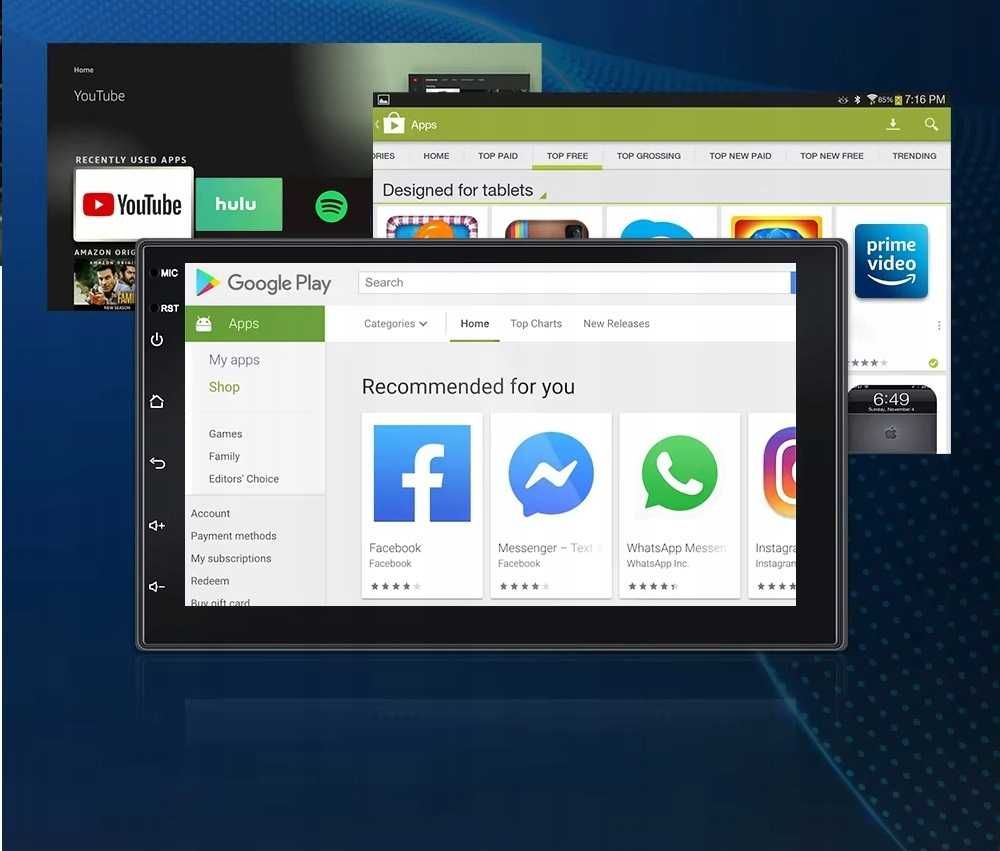1000x851 pixels.
Task: Switch to the Top Charts tab
Action: pos(536,323)
